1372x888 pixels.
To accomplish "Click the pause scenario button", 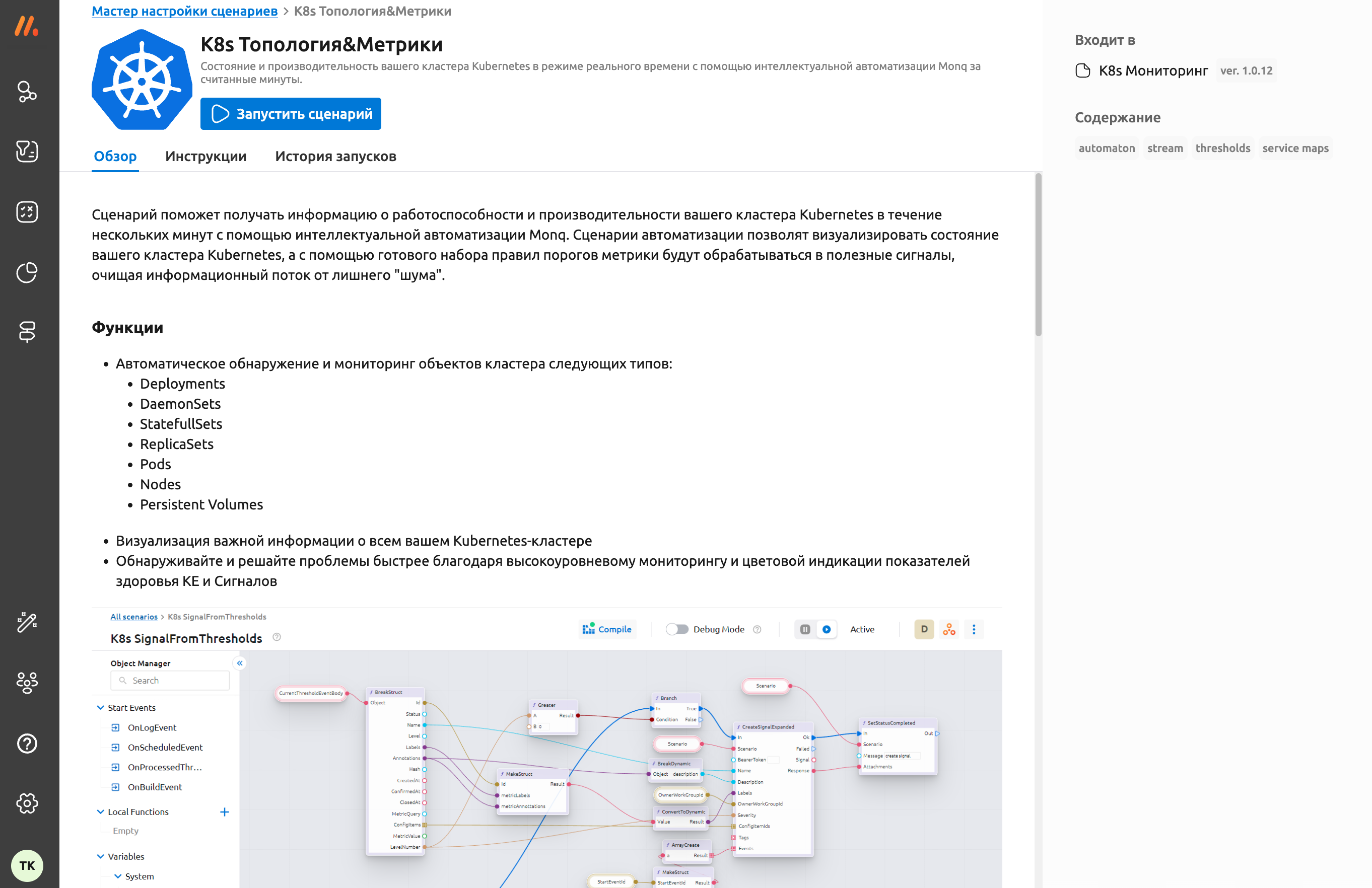I will 805,629.
